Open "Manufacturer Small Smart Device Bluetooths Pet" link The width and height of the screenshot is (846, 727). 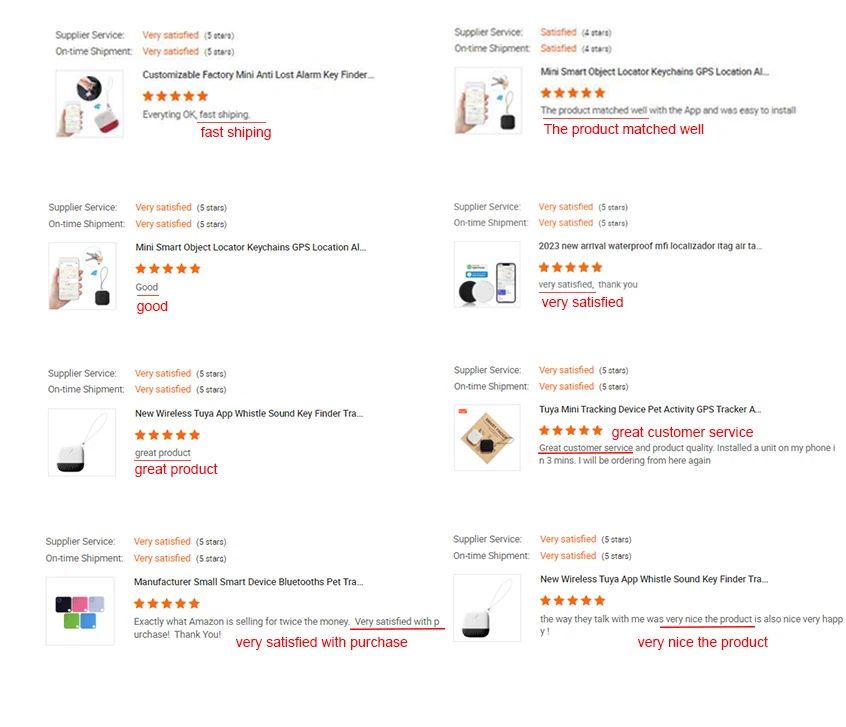249,581
